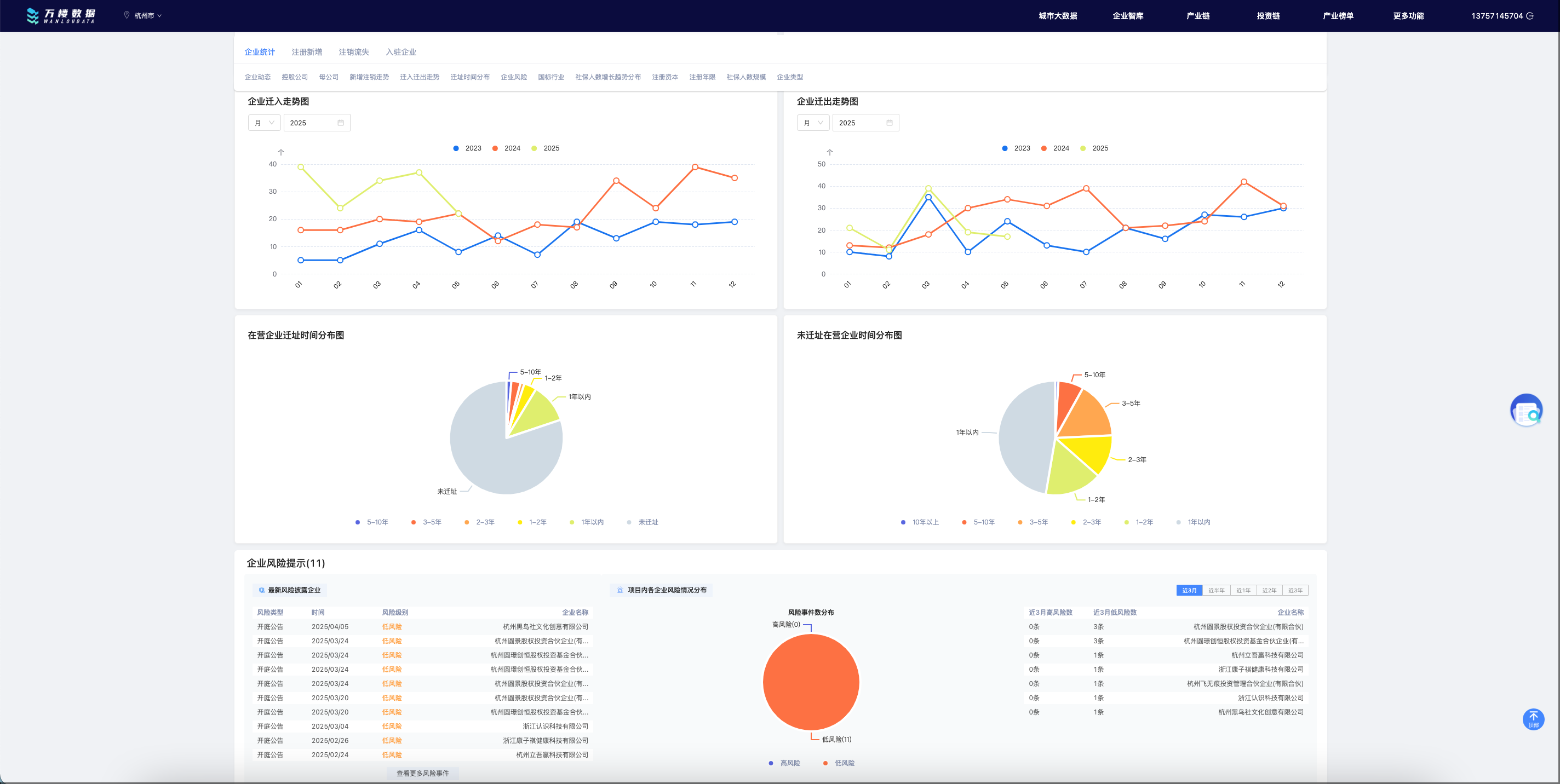Click the 最新风险披露企业 section icon
The width and height of the screenshot is (1560, 784).
coord(262,590)
